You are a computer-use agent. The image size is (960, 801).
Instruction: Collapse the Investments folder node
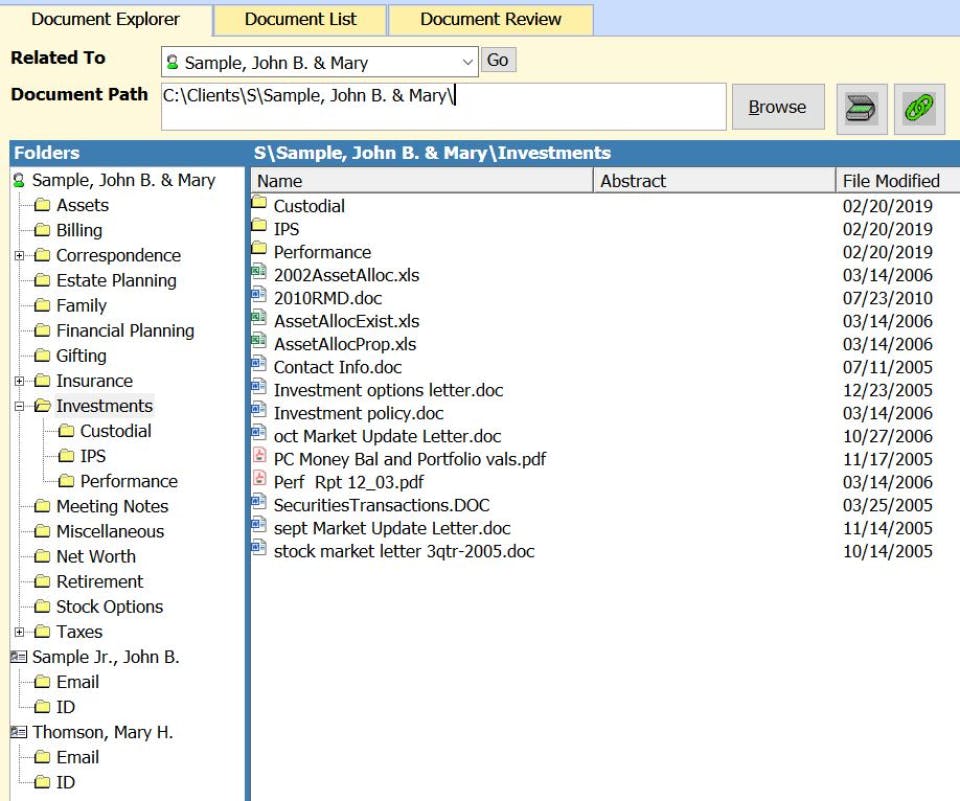[20, 406]
